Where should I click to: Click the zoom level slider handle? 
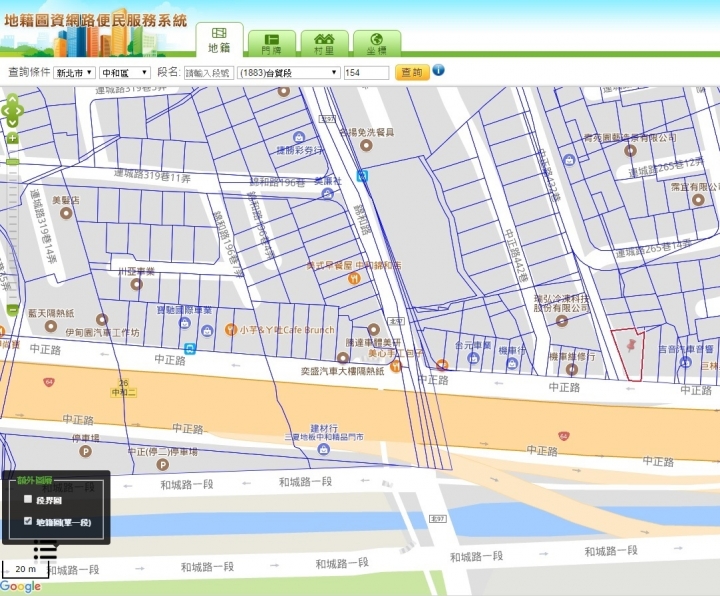pyautogui.click(x=12, y=160)
